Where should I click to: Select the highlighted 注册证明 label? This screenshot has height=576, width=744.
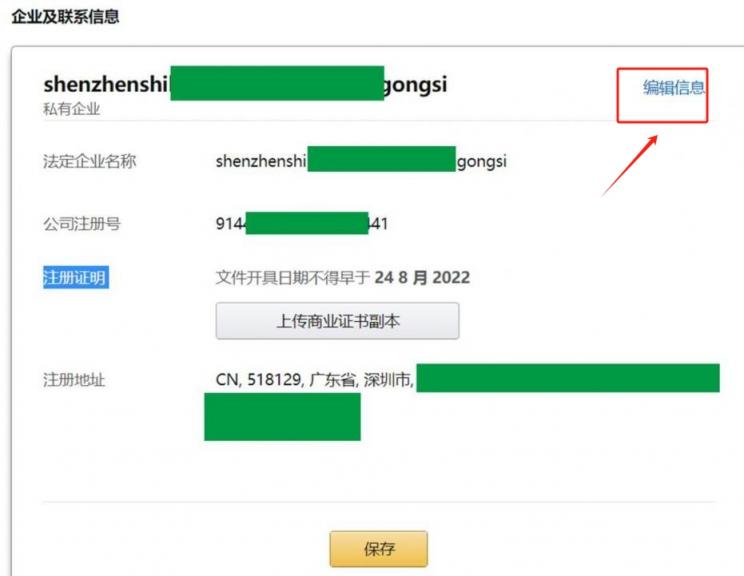coord(75,277)
